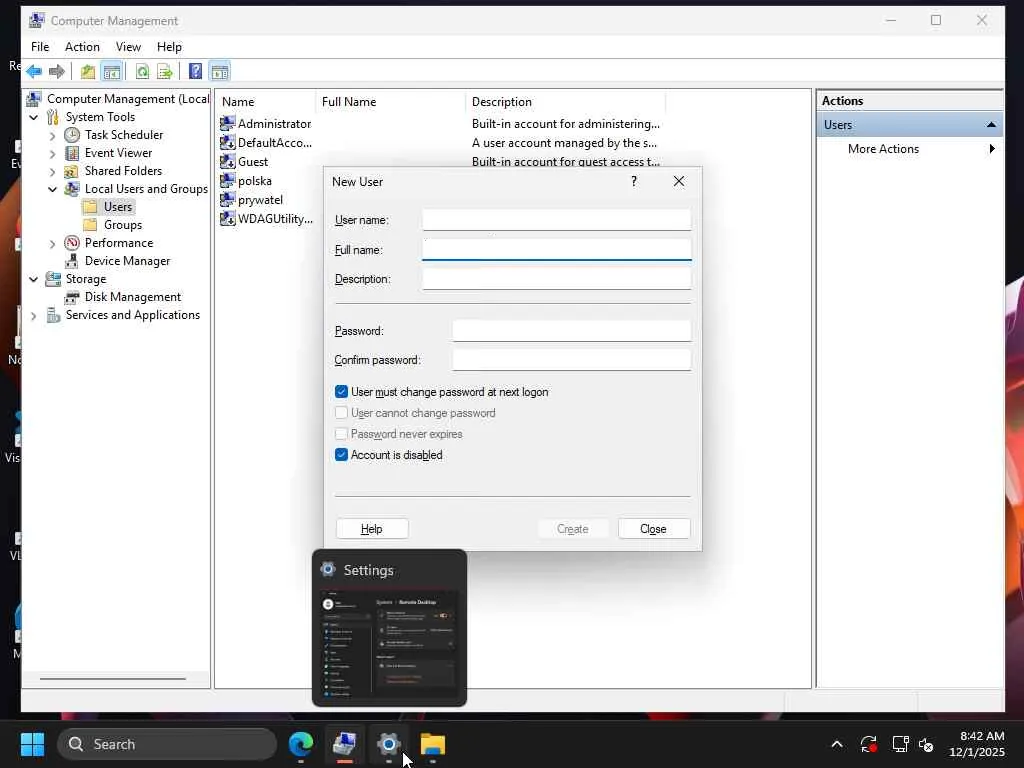Image resolution: width=1024 pixels, height=768 pixels.
Task: Click the taskbar clock and date
Action: click(x=976, y=744)
